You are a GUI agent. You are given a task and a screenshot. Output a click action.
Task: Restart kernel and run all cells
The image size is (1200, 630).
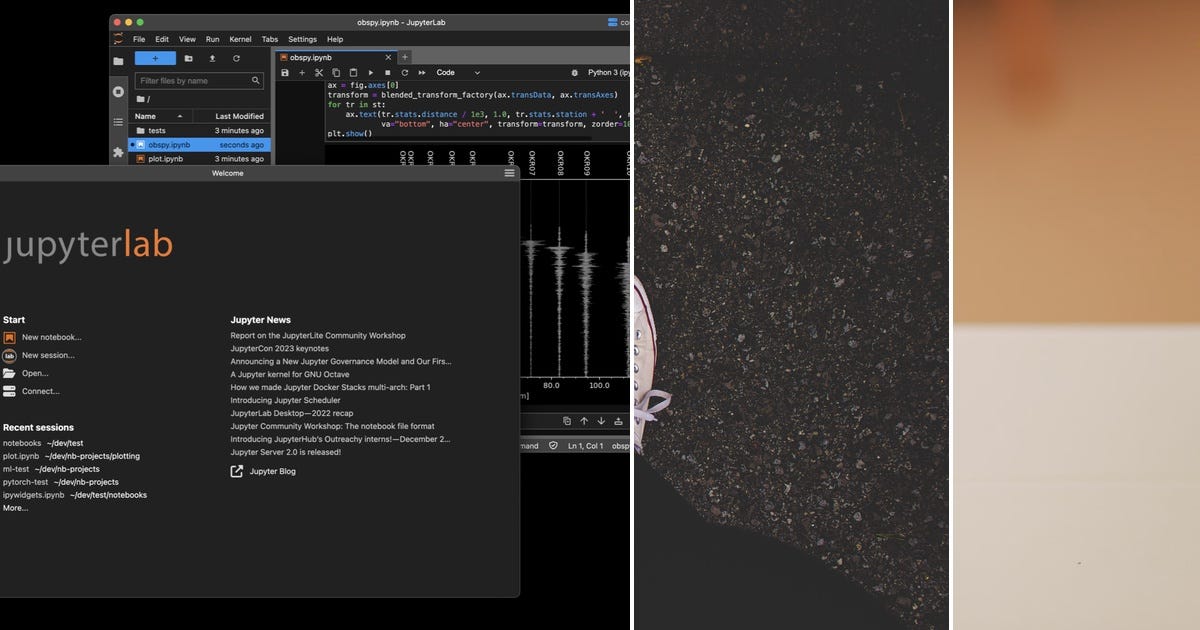421,73
